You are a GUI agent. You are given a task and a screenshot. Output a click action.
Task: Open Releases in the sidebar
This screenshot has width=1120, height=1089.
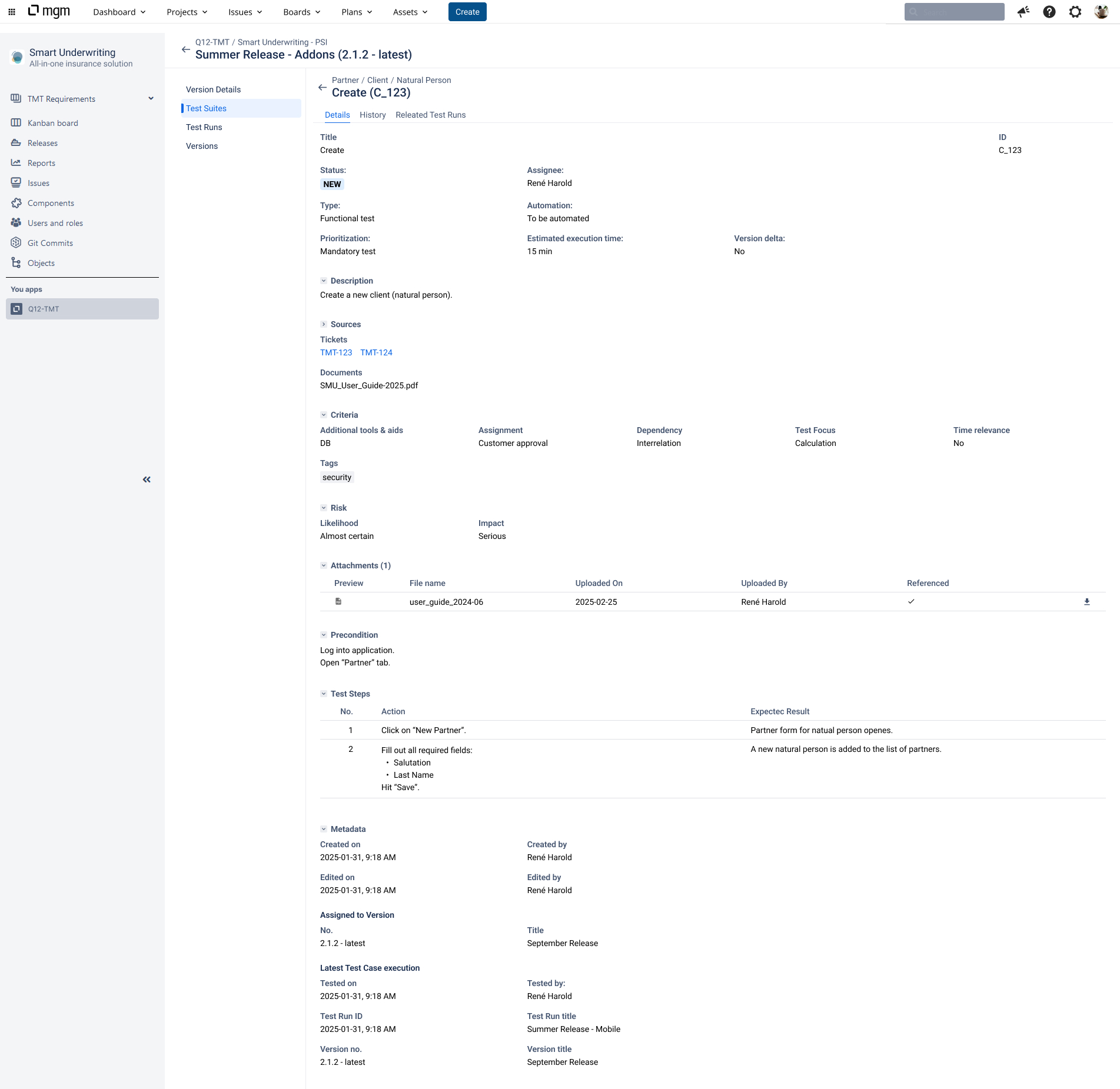click(x=42, y=143)
